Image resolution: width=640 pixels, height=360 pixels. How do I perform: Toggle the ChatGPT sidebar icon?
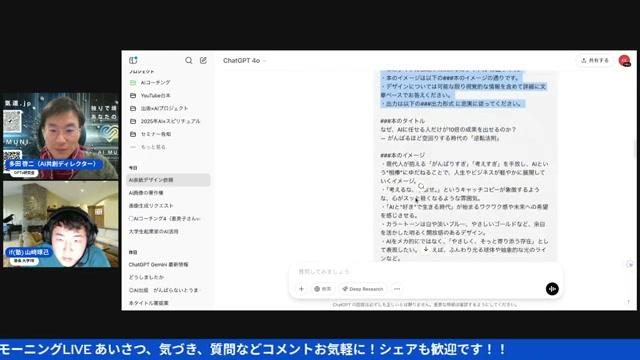[x=133, y=60]
